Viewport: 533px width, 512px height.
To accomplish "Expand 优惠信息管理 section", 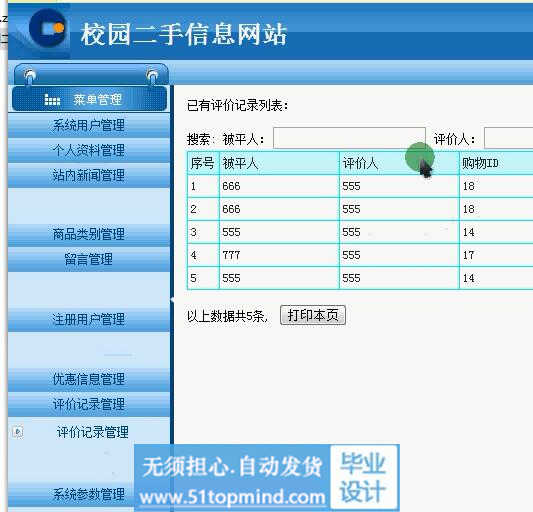I will pyautogui.click(x=89, y=379).
